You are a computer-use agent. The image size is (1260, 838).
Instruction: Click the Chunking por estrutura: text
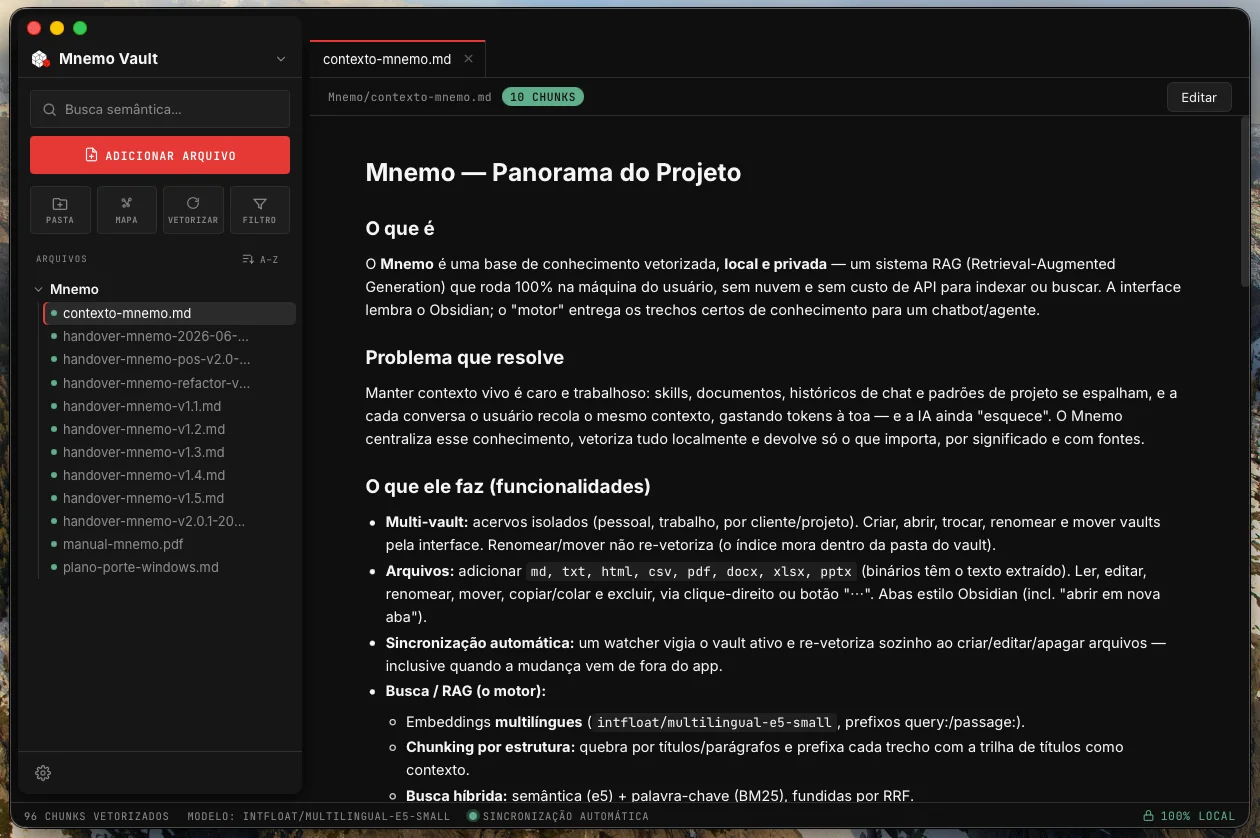pos(490,747)
